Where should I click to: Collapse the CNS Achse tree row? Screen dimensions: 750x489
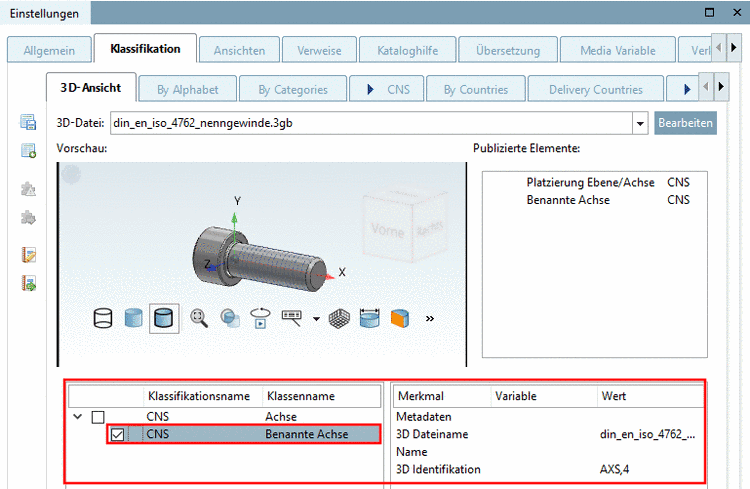77,417
